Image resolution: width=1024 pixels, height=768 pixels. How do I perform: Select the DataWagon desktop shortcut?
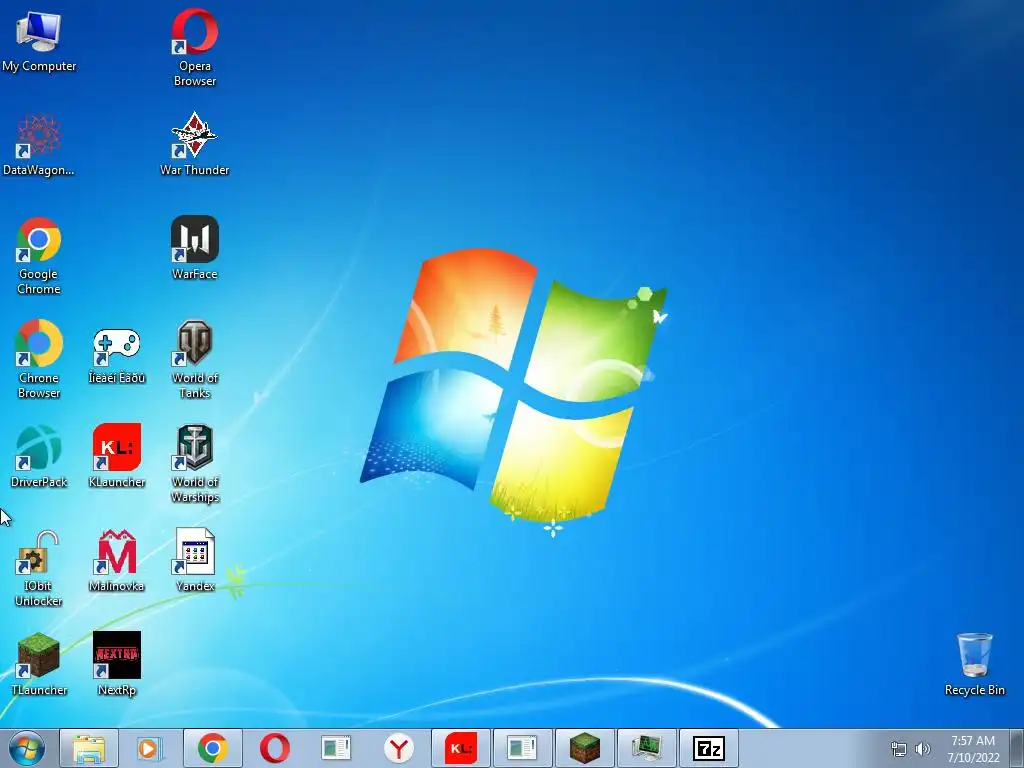39,145
